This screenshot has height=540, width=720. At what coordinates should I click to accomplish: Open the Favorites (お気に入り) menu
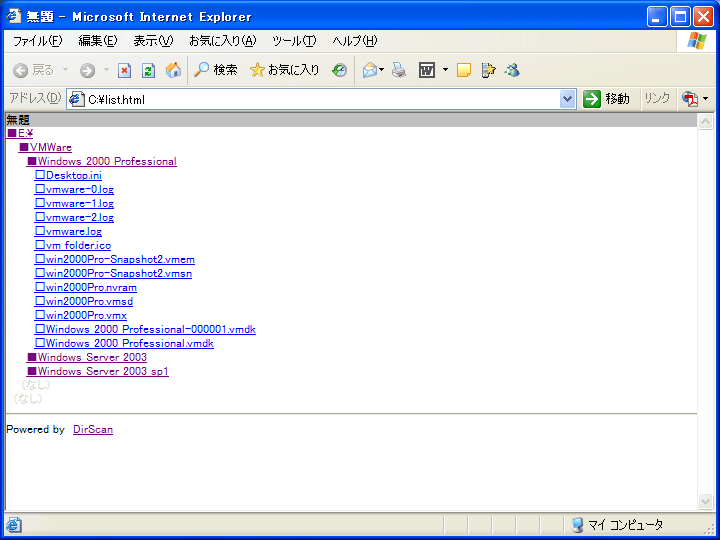pos(223,41)
